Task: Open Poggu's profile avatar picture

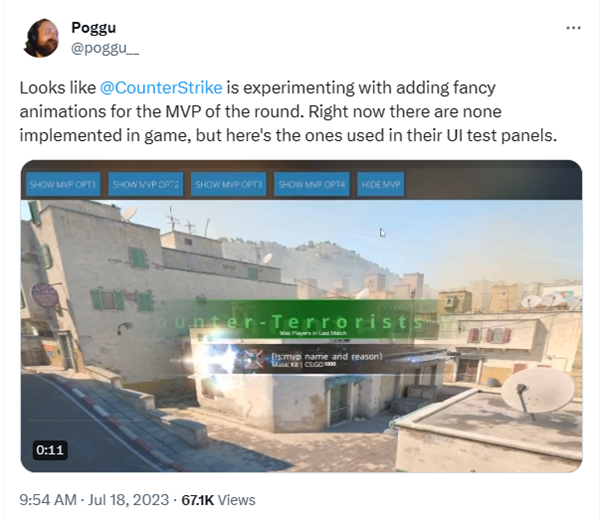Action: click(x=41, y=38)
